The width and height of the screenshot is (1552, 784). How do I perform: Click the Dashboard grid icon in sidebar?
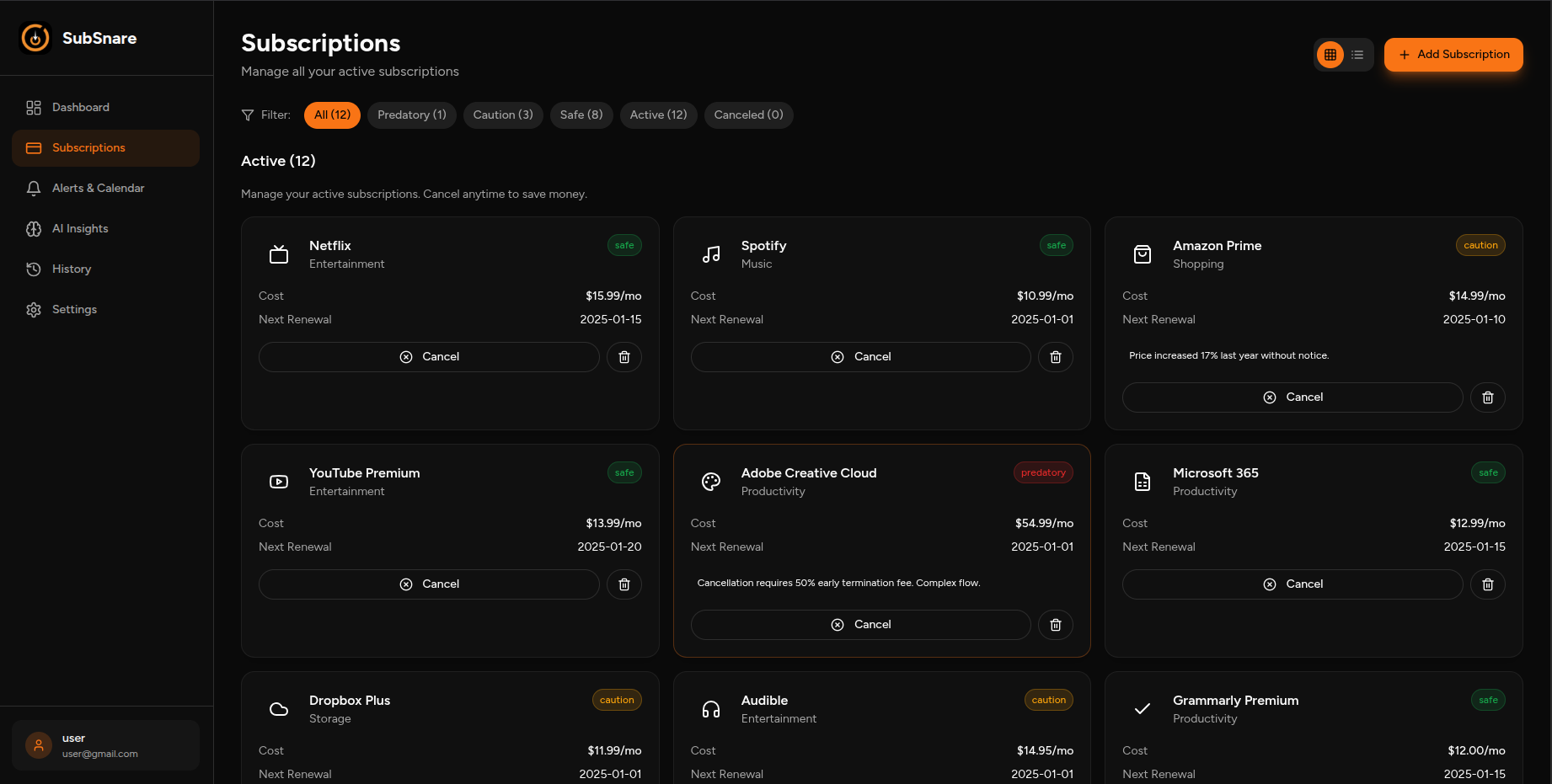[x=34, y=108]
